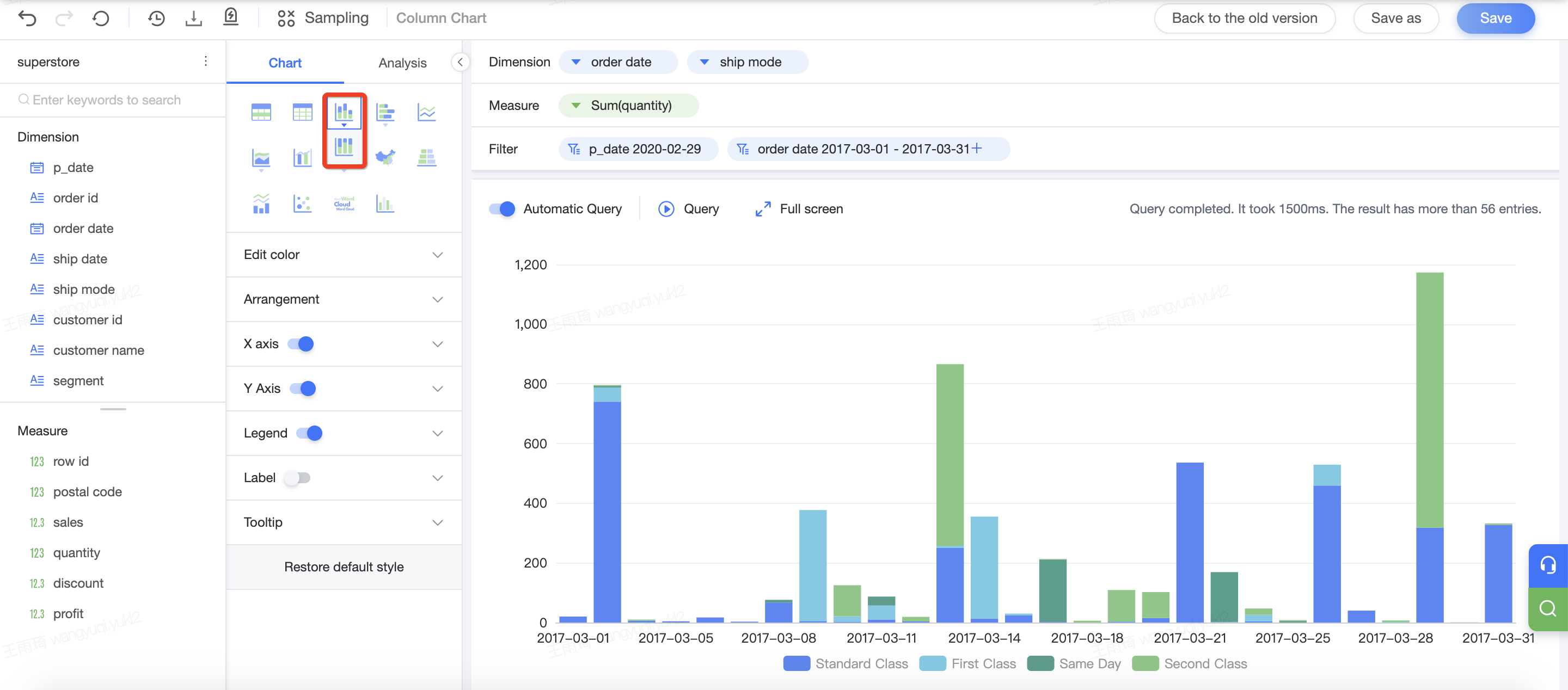This screenshot has height=690, width=1568.
Task: Toggle the Automatic Query switch
Action: click(x=502, y=209)
